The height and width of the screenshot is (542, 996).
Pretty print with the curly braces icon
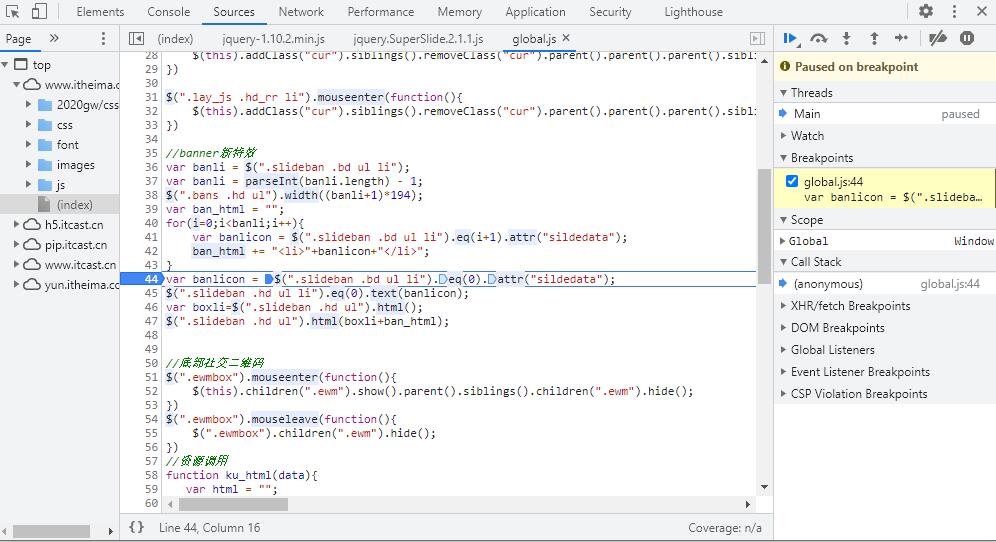tap(137, 527)
